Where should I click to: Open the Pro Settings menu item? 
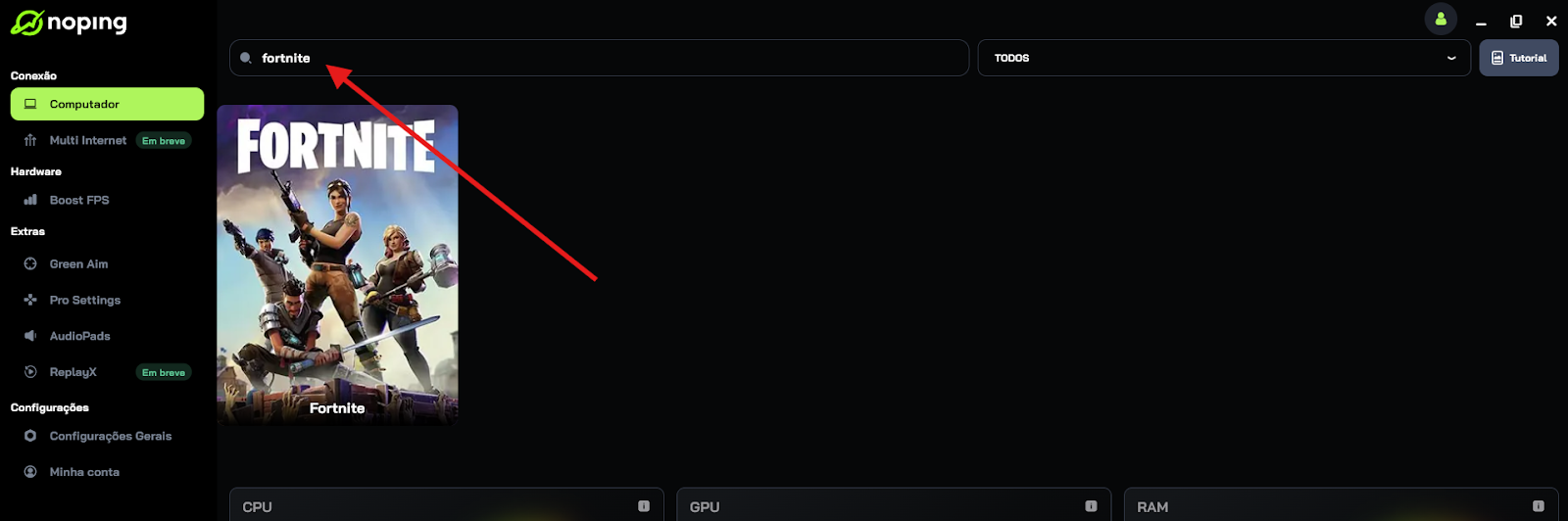85,300
